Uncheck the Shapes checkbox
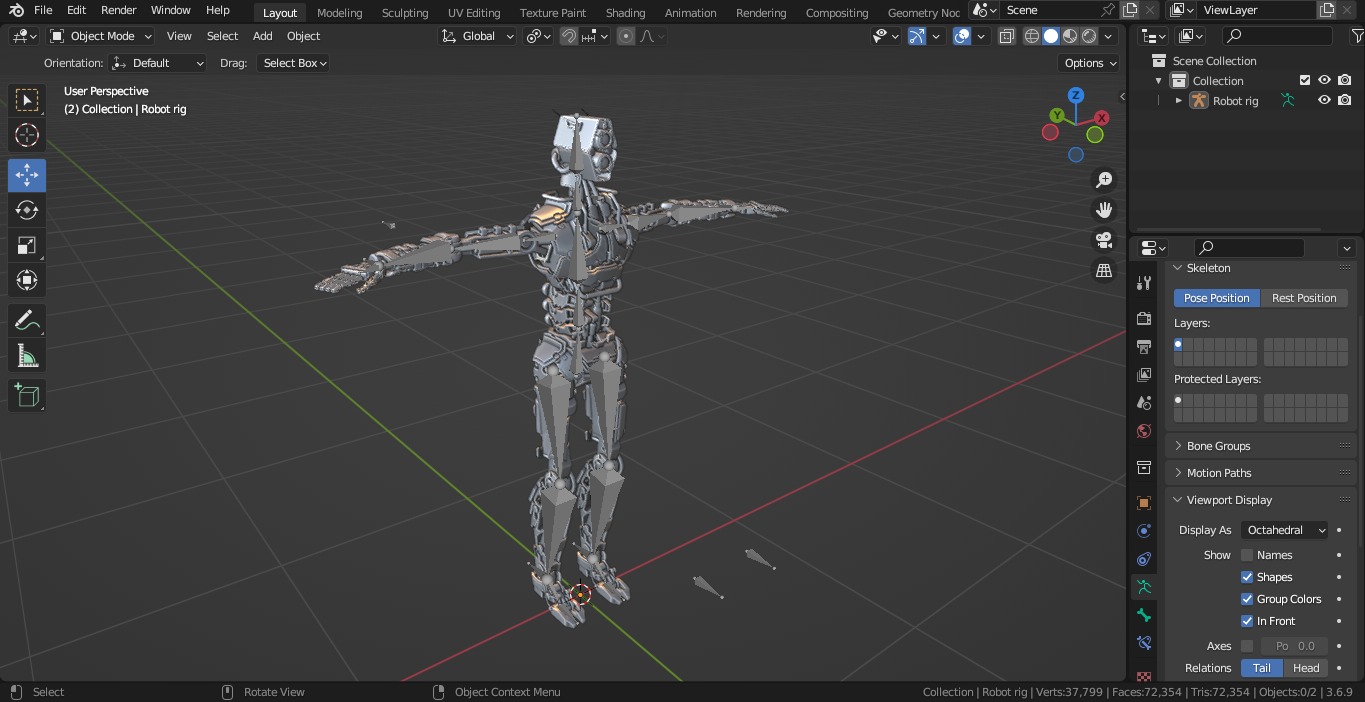1365x702 pixels. coord(1247,577)
